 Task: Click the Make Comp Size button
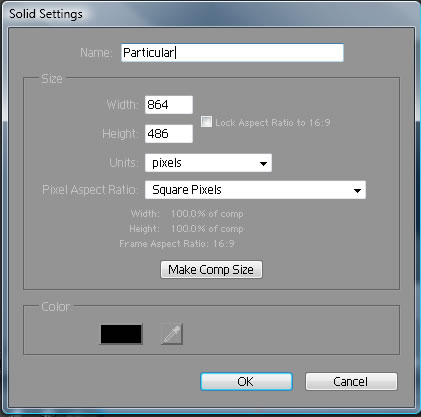[x=211, y=270]
